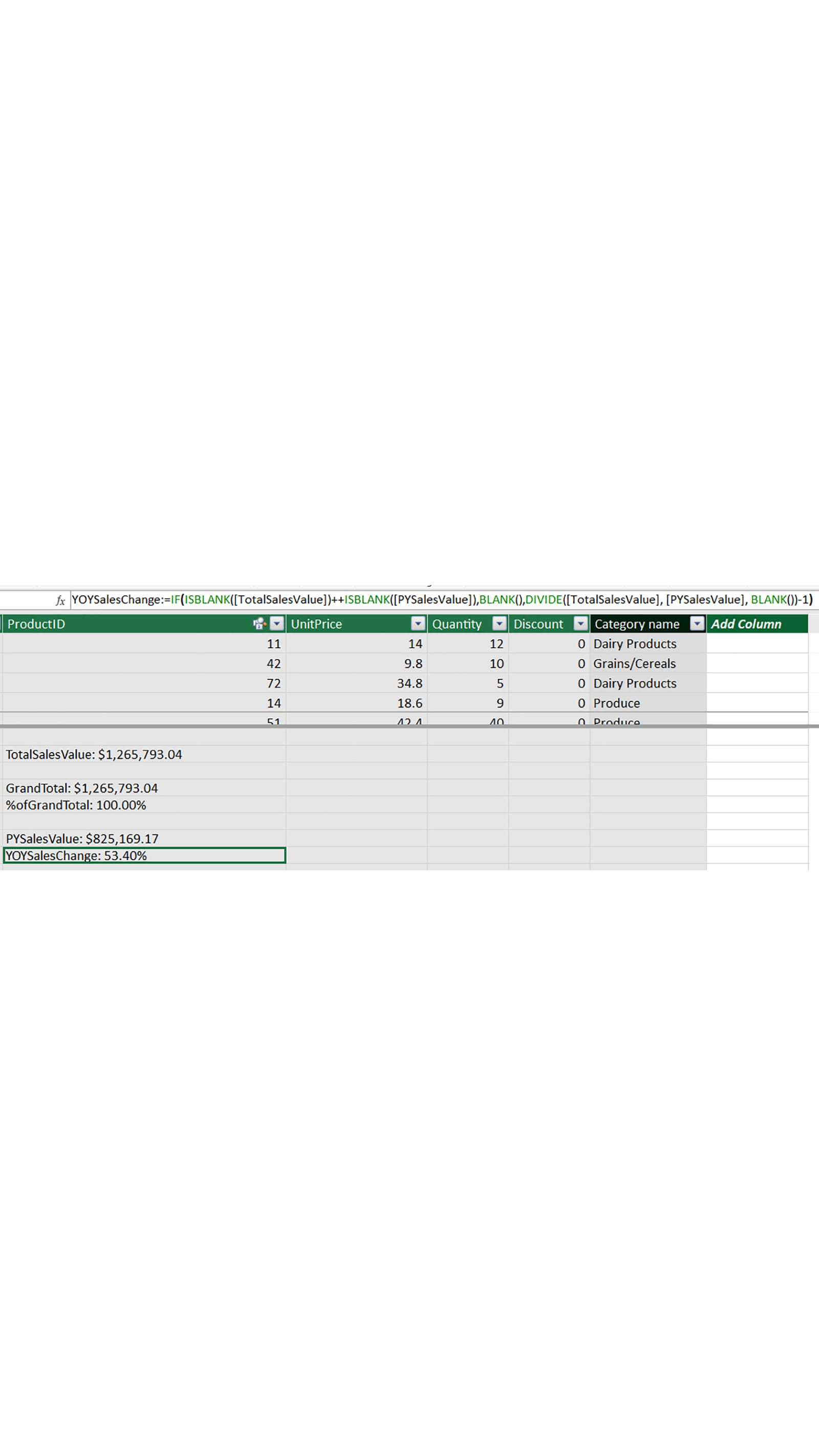Image resolution: width=819 pixels, height=1456 pixels.
Task: Click the relationship icon in ProductID header
Action: pyautogui.click(x=259, y=624)
